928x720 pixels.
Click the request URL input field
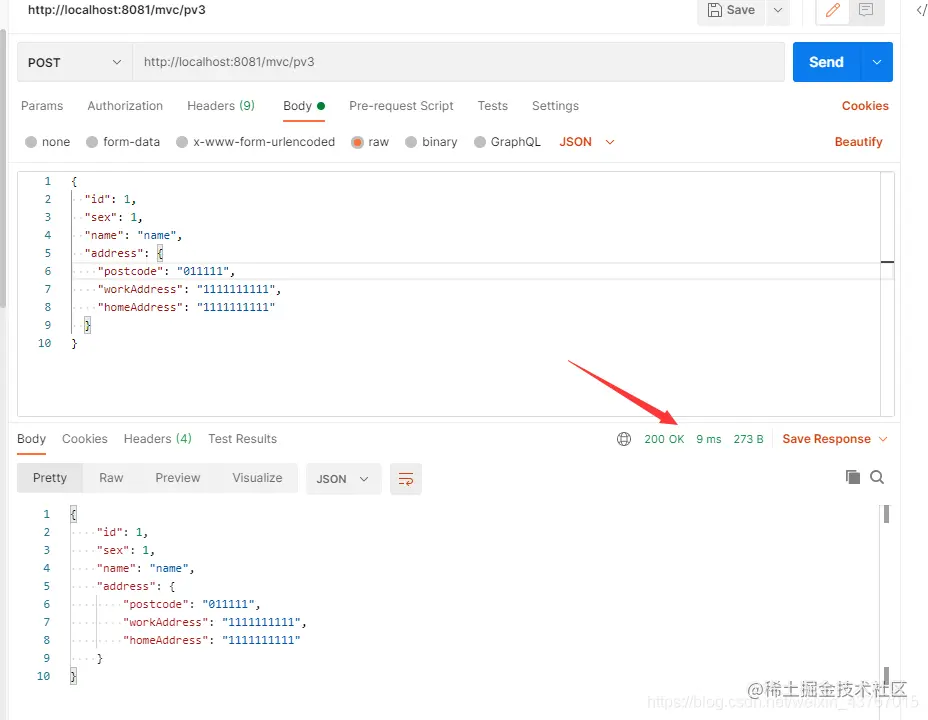[458, 62]
